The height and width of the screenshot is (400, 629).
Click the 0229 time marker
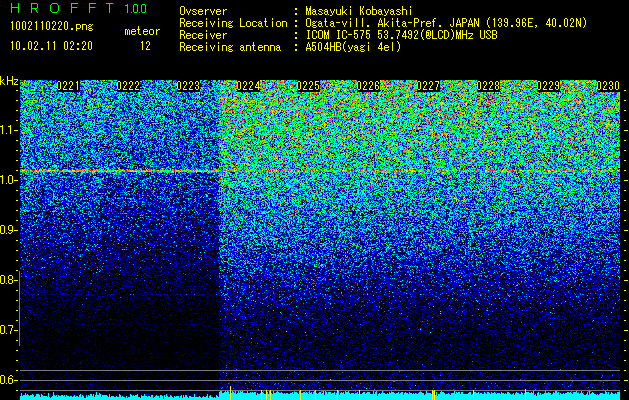[548, 86]
